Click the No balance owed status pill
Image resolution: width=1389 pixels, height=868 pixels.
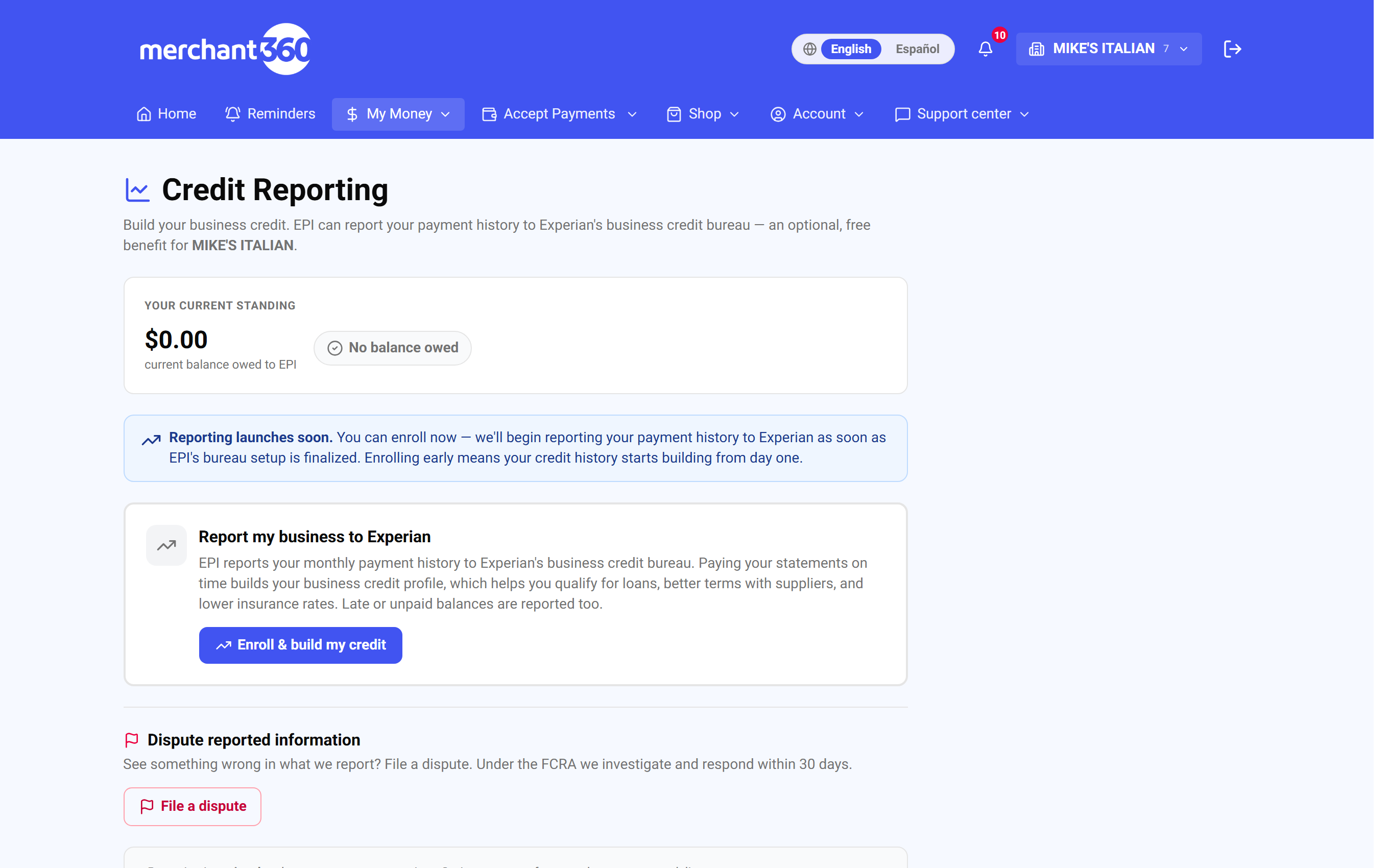point(393,348)
